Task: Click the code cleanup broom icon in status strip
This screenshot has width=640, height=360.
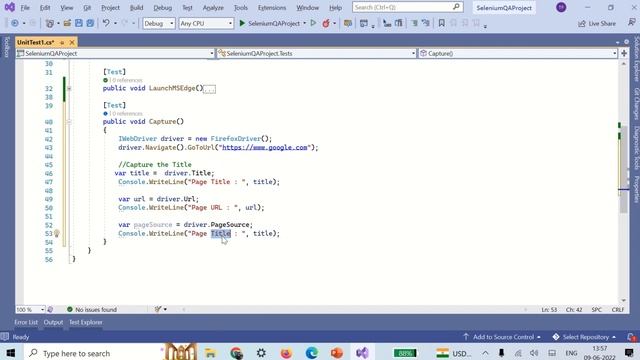Action: point(158,309)
